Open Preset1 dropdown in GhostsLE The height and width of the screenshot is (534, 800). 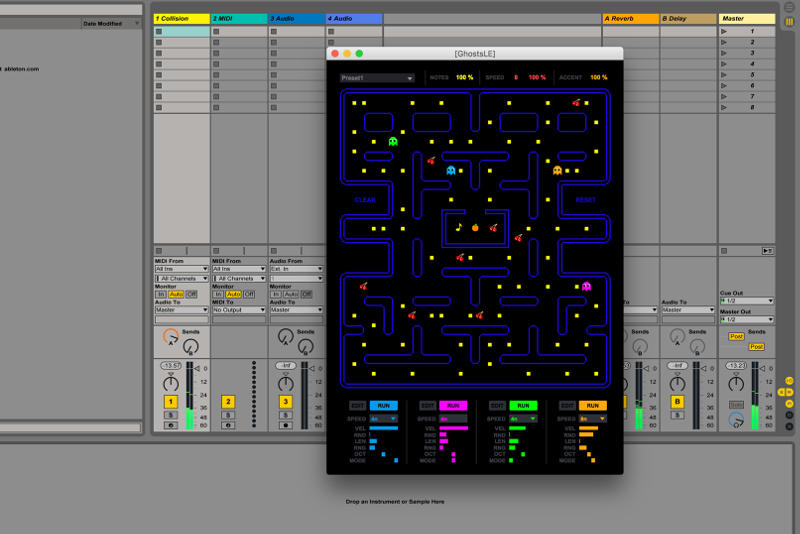(377, 78)
